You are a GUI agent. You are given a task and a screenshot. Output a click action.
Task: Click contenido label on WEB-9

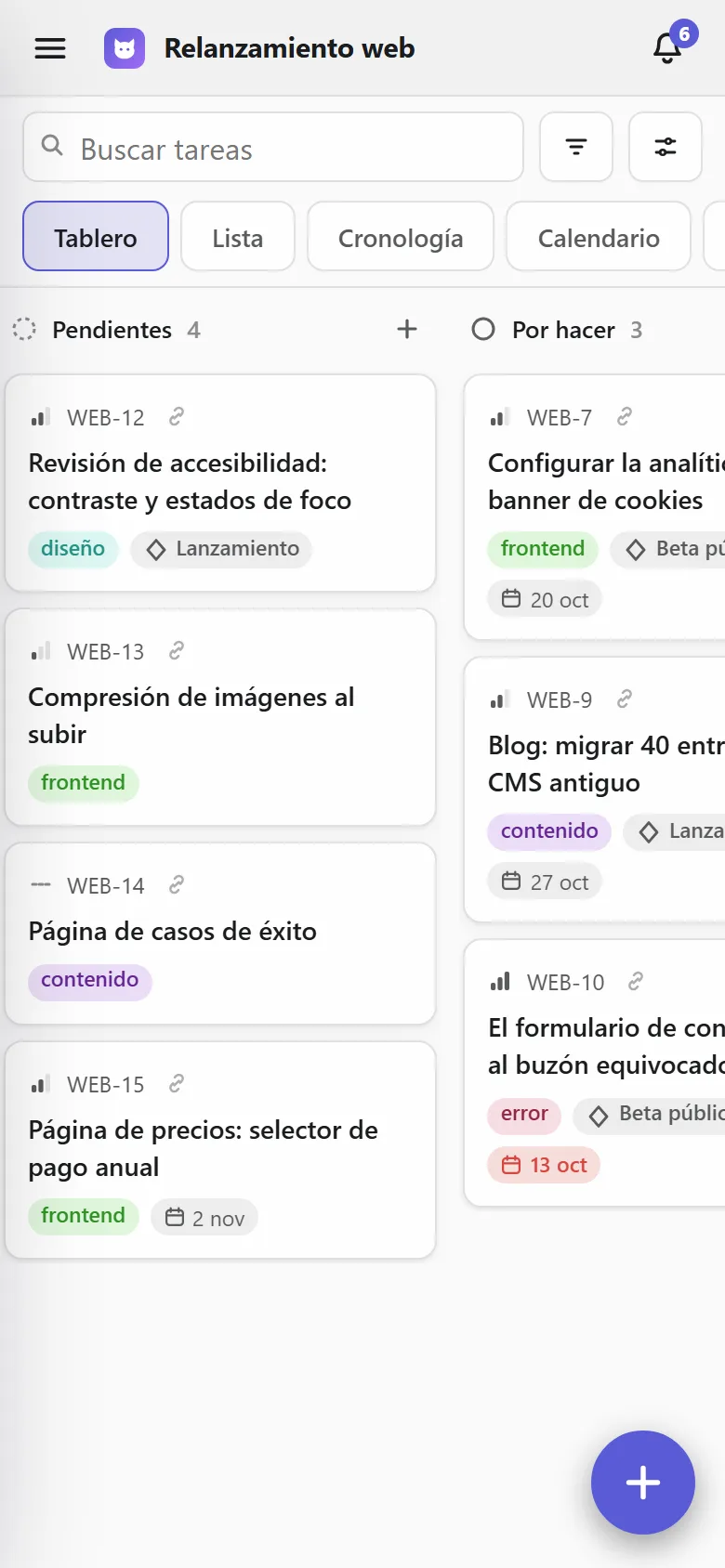[549, 830]
